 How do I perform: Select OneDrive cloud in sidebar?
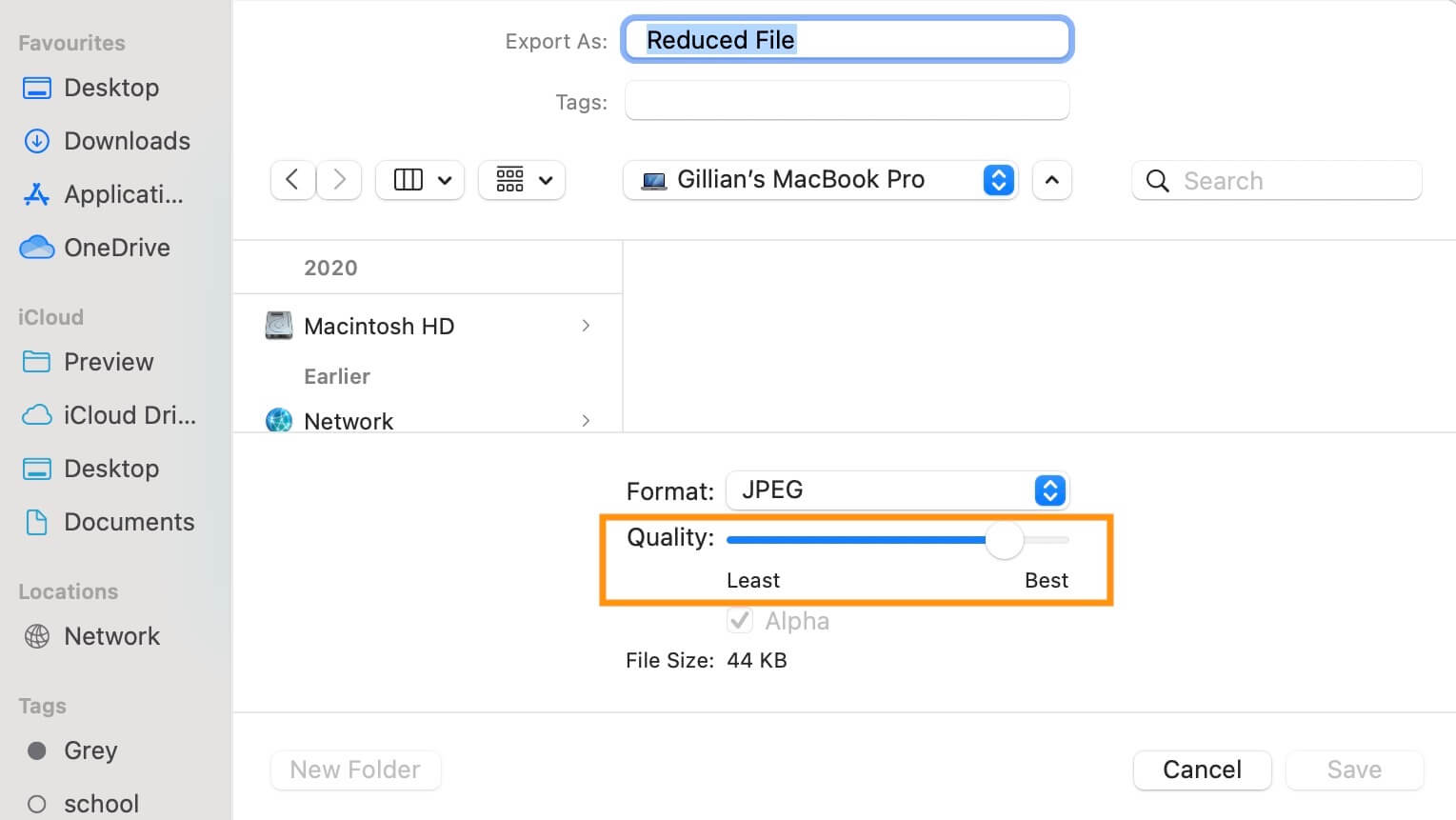[95, 248]
